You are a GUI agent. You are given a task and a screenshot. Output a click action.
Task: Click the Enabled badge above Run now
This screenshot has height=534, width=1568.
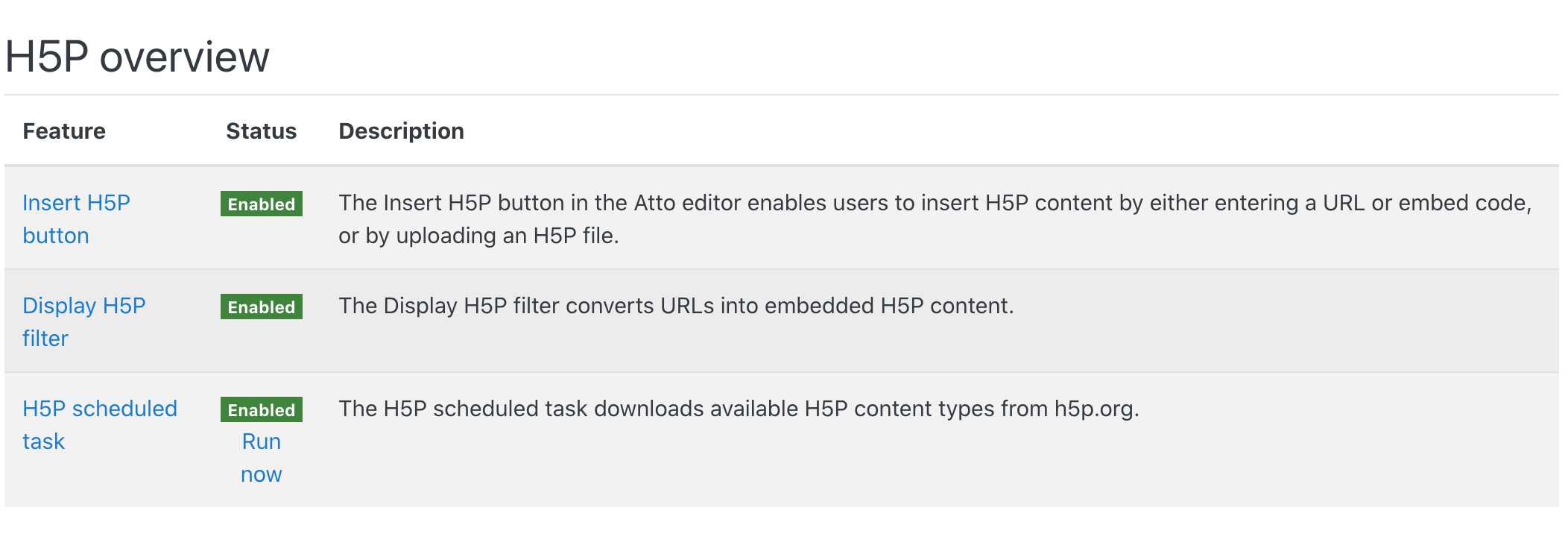coord(261,409)
